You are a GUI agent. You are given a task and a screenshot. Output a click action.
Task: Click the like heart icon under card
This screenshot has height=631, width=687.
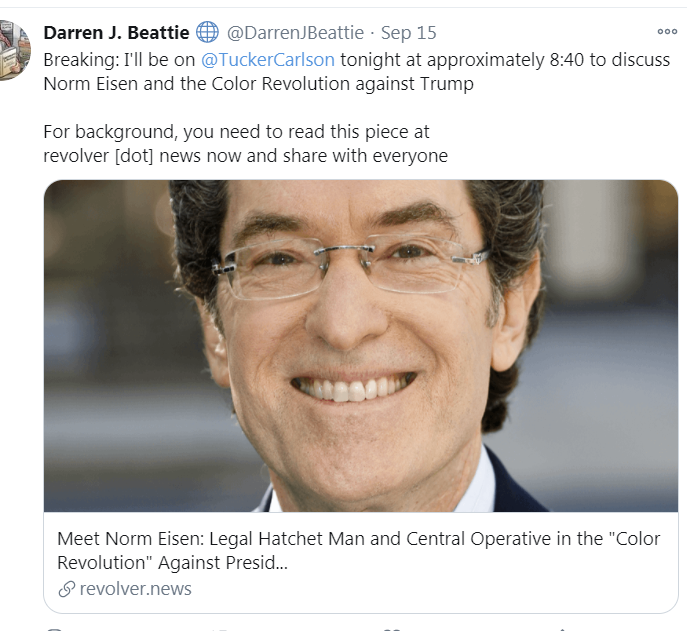click(x=393, y=629)
